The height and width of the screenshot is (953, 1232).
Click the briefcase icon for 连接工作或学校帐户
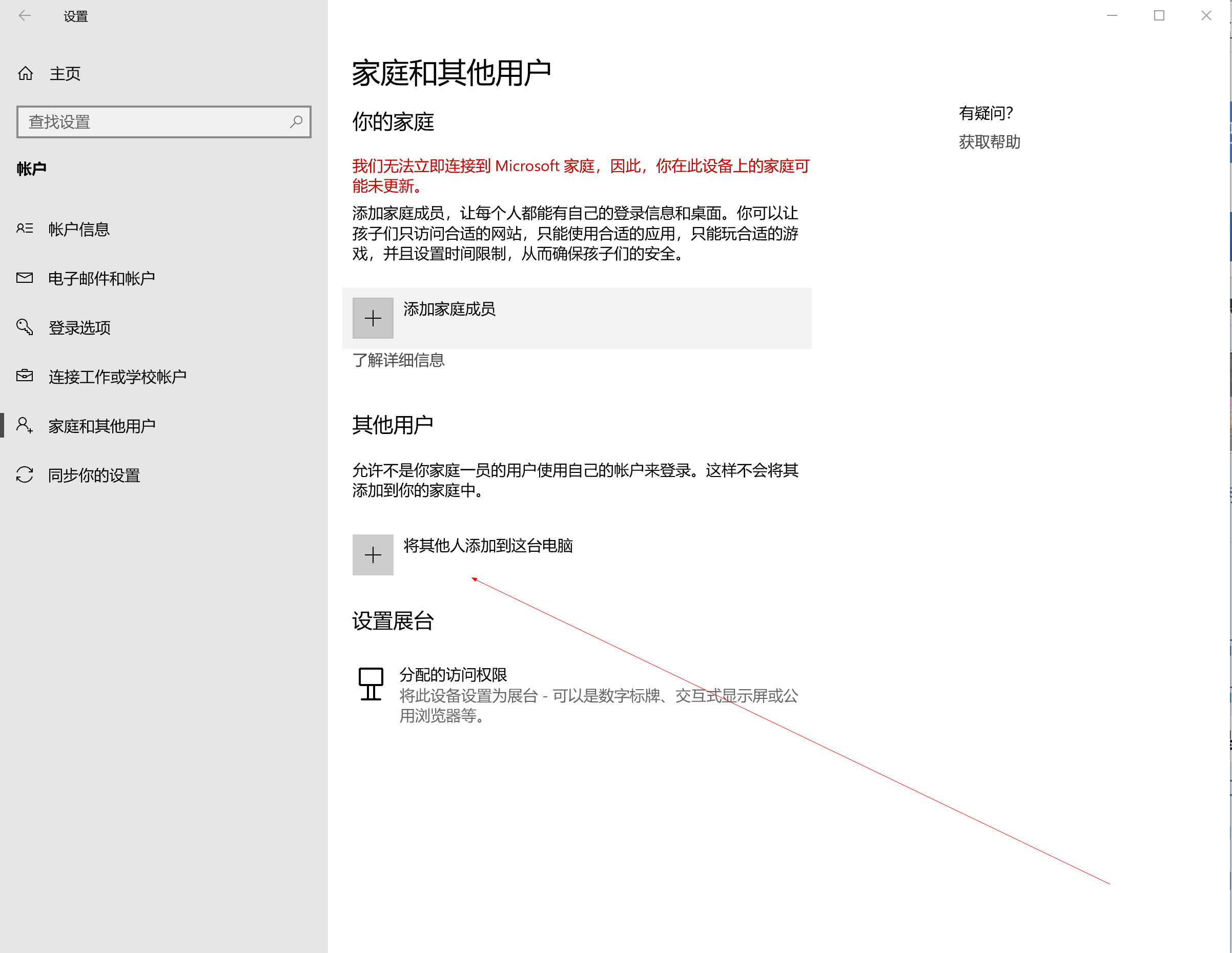[x=25, y=376]
